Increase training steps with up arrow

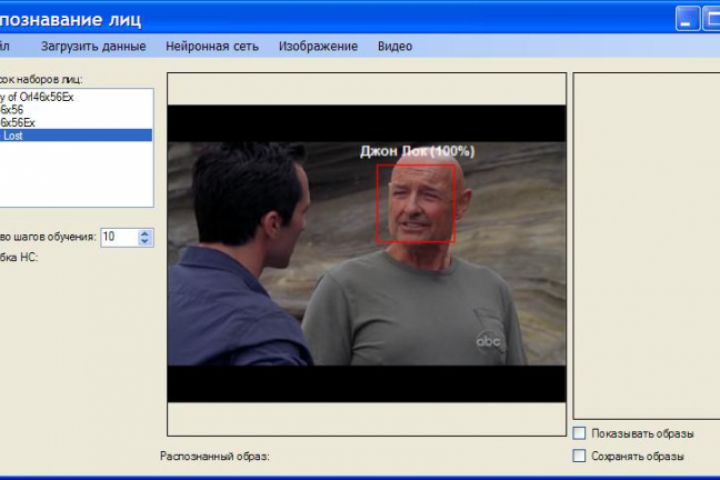(145, 233)
